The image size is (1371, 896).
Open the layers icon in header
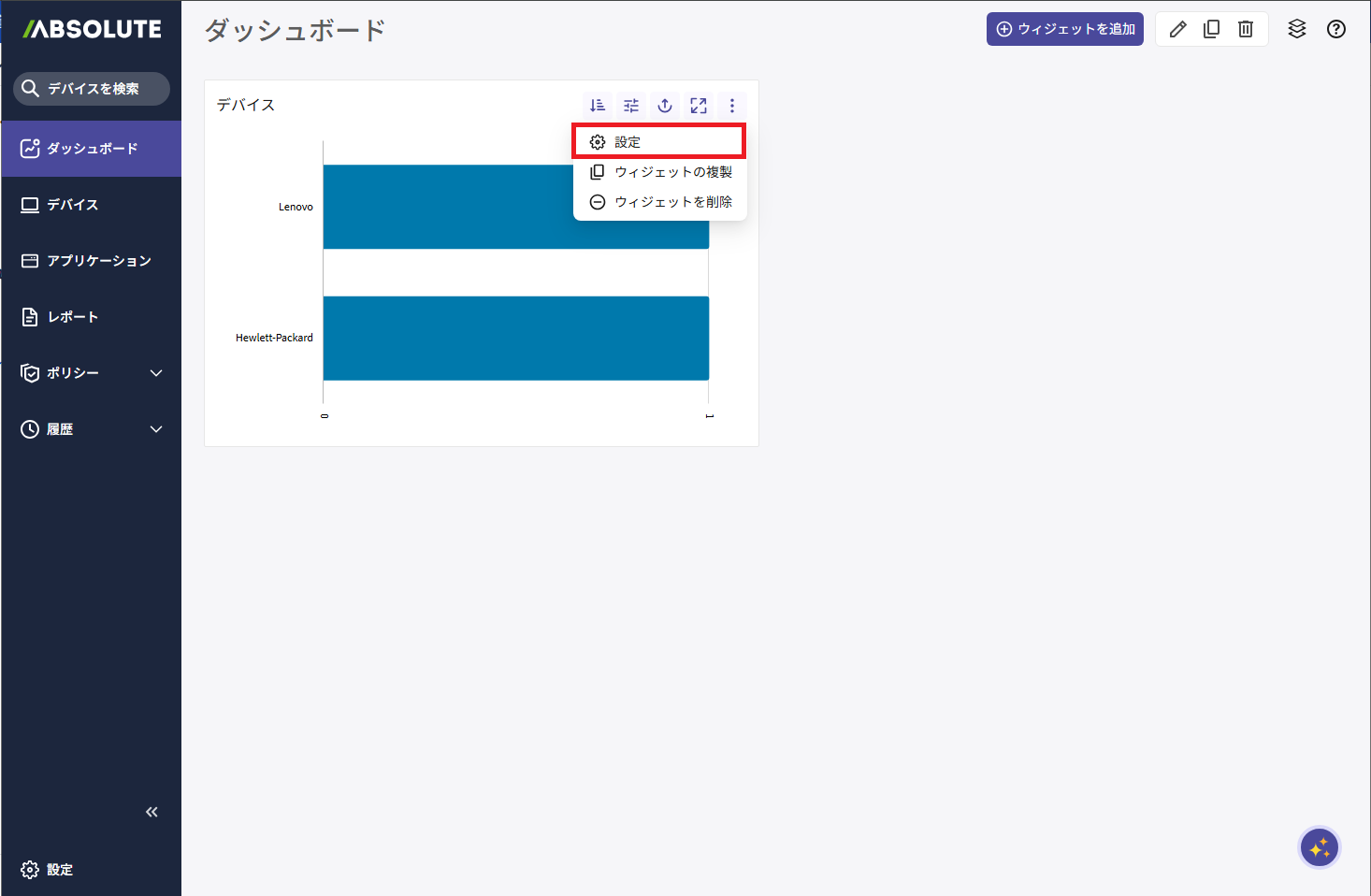pos(1297,29)
